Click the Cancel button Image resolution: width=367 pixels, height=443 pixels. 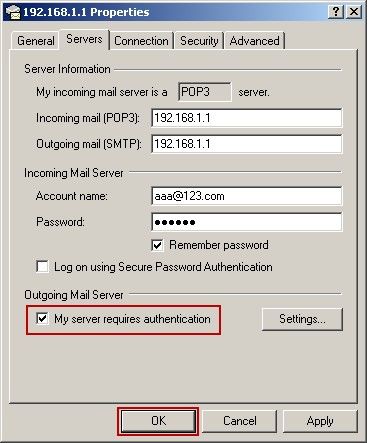pos(240,421)
